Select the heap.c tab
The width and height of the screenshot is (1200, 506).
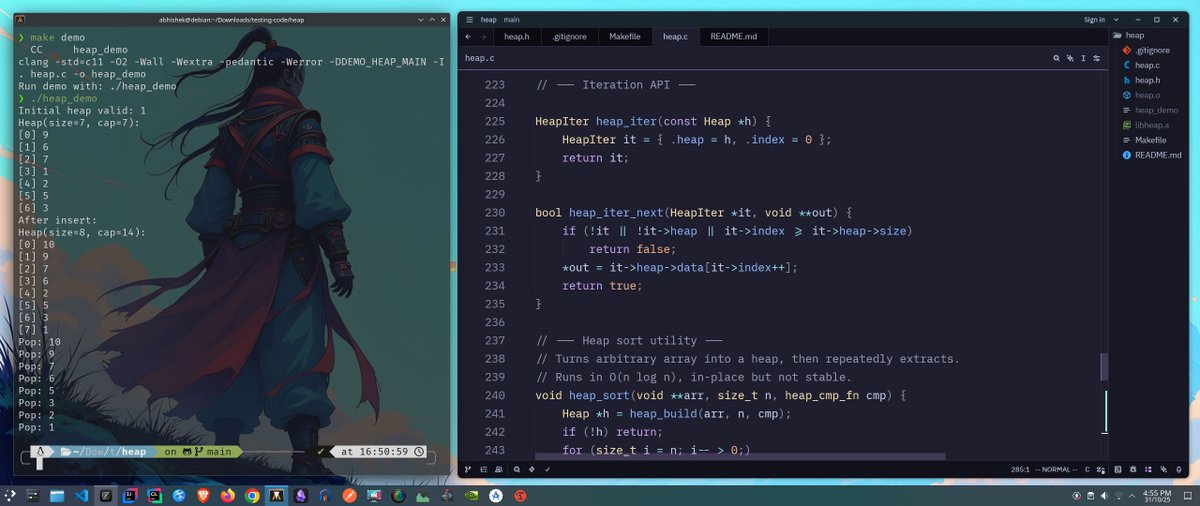676,37
